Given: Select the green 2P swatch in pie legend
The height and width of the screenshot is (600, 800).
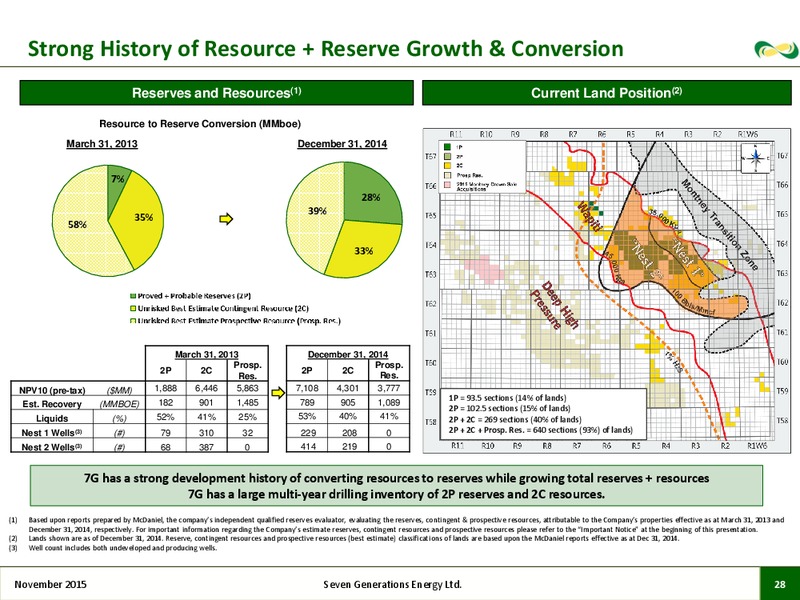Looking at the screenshot, I should [133, 296].
